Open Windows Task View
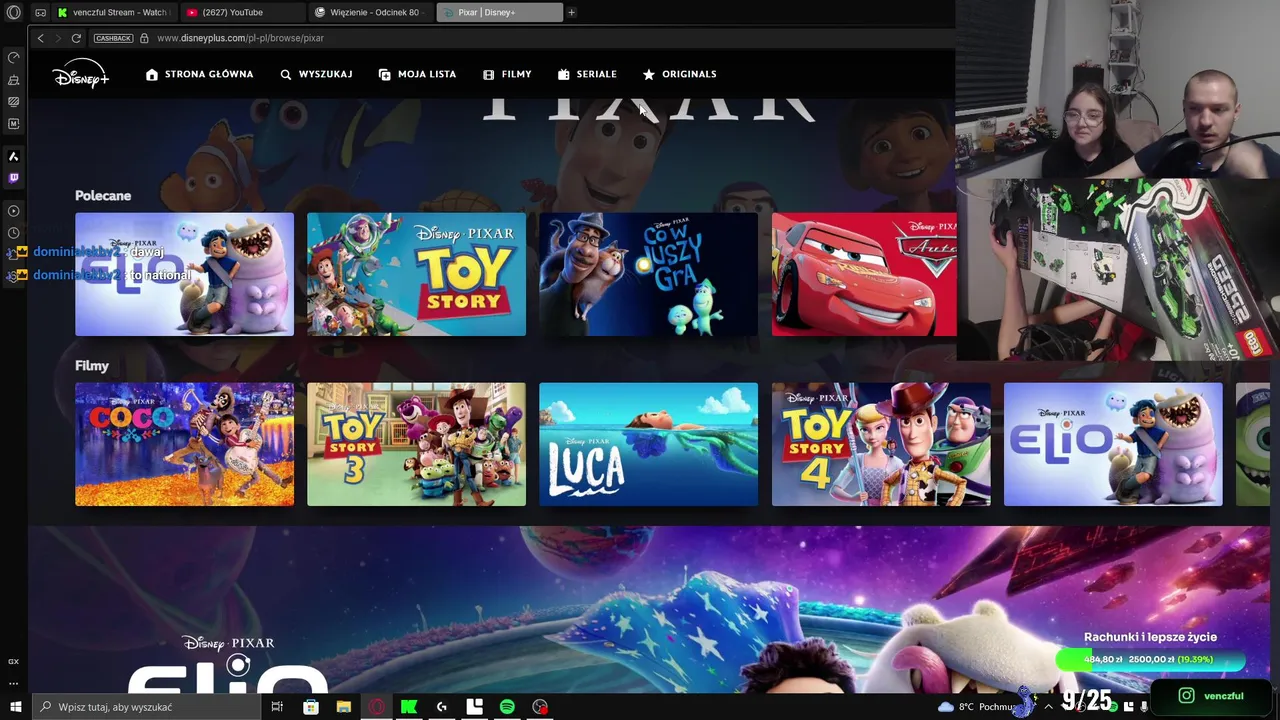 (277, 707)
